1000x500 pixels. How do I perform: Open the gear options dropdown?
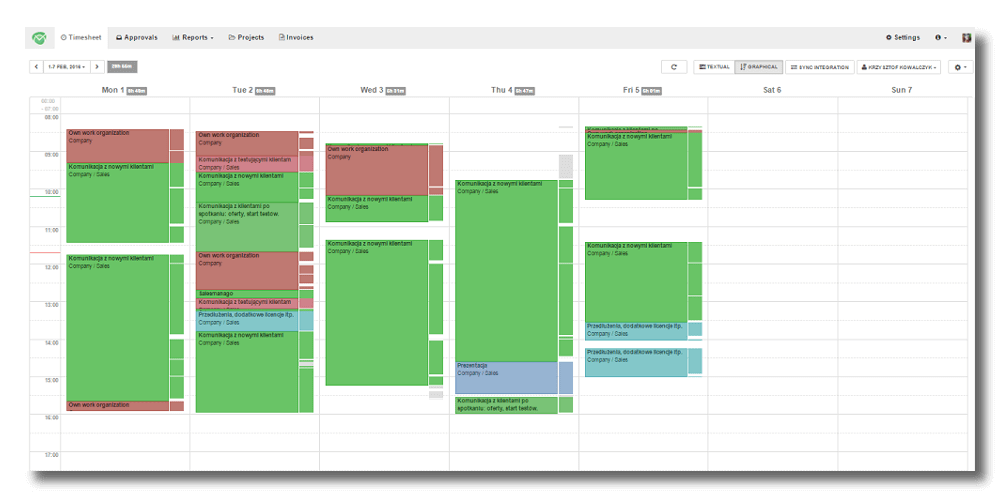click(960, 66)
